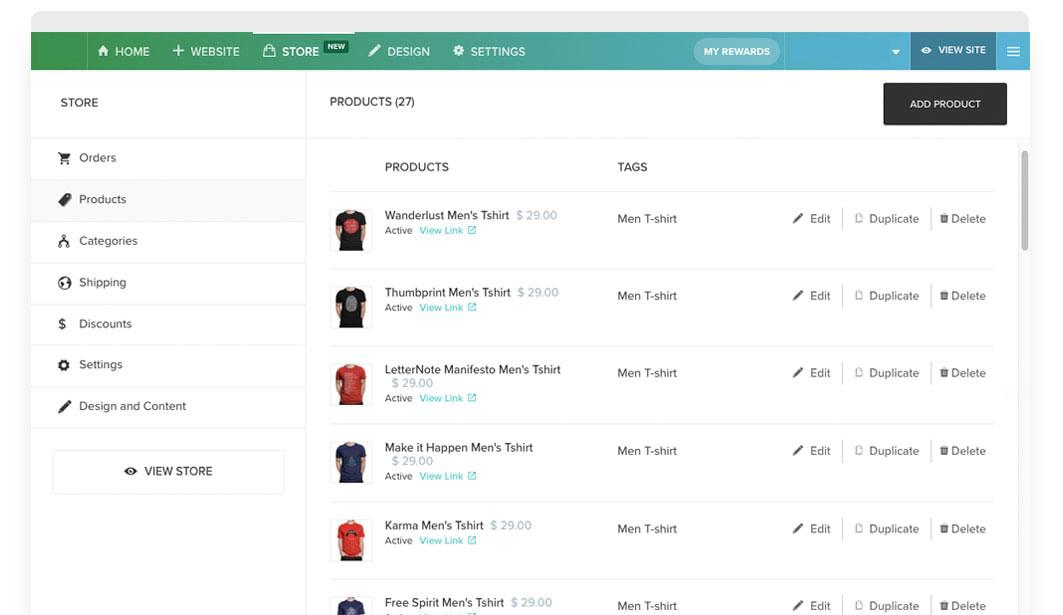Viewport: 1063px width, 615px height.
Task: Duplicate the Make it Happen Men's Tshirt
Action: click(887, 451)
